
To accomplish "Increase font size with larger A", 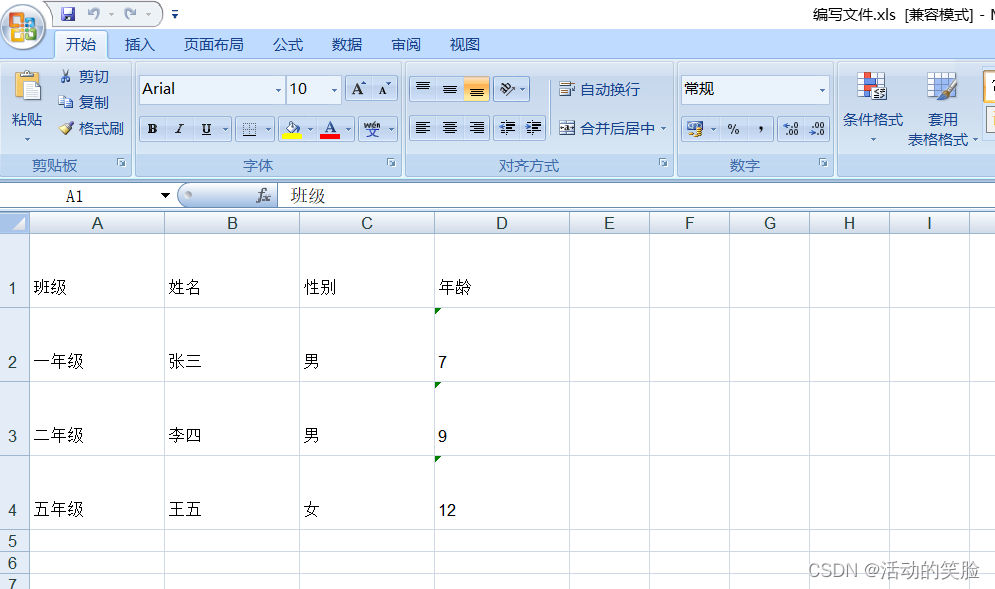I will click(x=359, y=89).
